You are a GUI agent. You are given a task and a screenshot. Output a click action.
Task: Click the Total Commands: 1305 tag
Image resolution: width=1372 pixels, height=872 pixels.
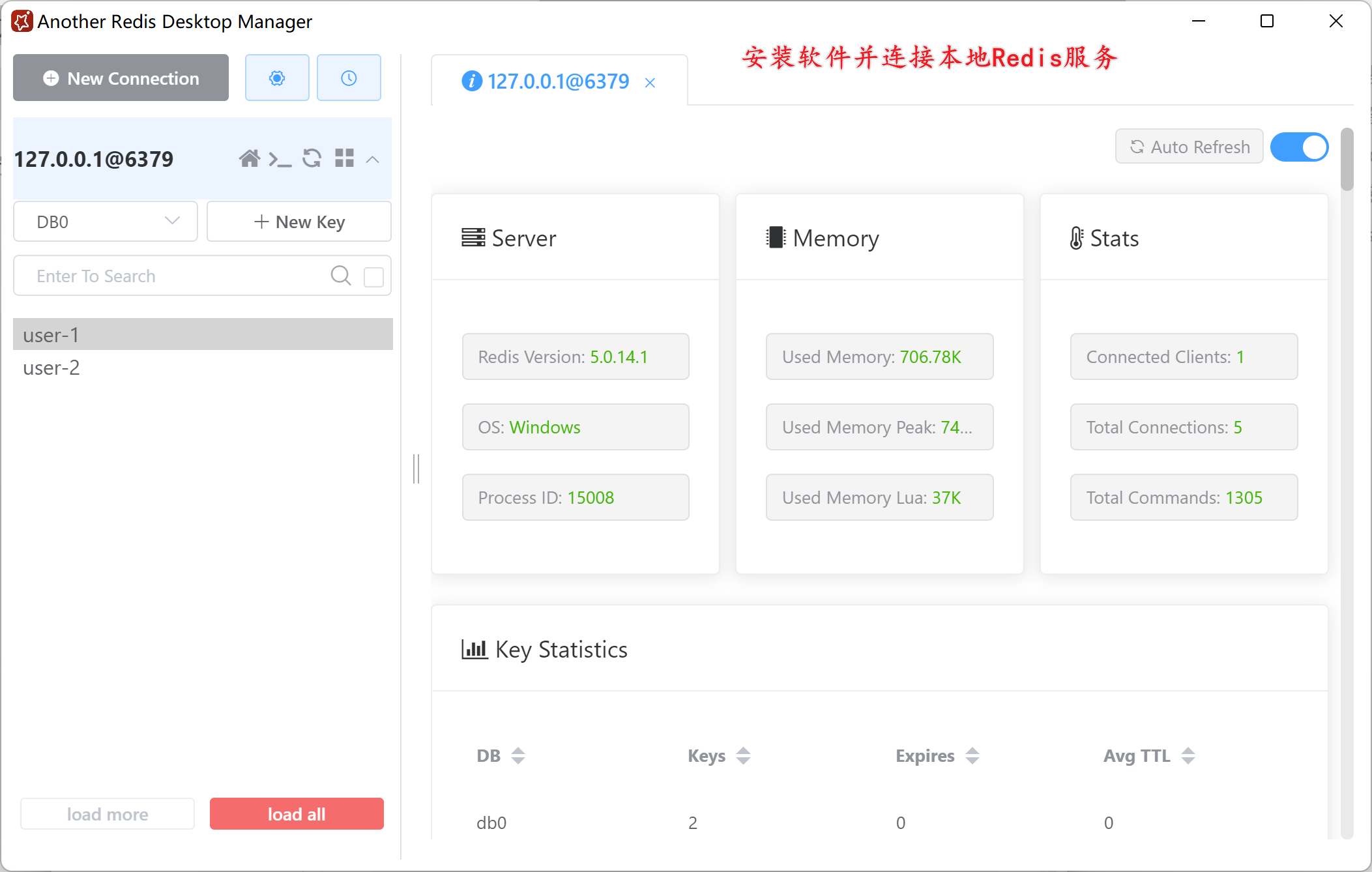coord(1184,497)
